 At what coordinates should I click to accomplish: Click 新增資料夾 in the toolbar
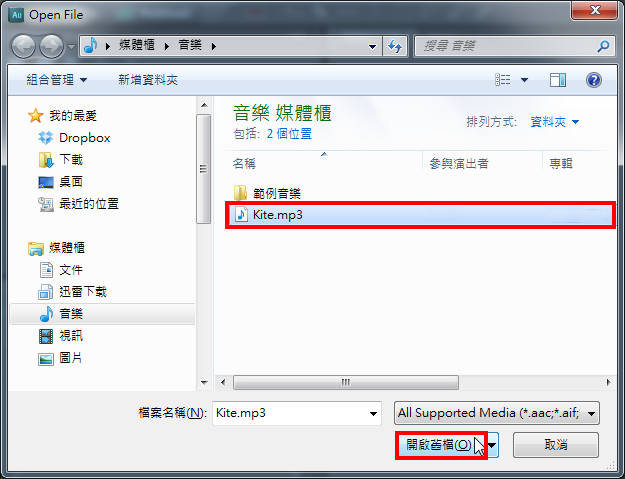[147, 80]
